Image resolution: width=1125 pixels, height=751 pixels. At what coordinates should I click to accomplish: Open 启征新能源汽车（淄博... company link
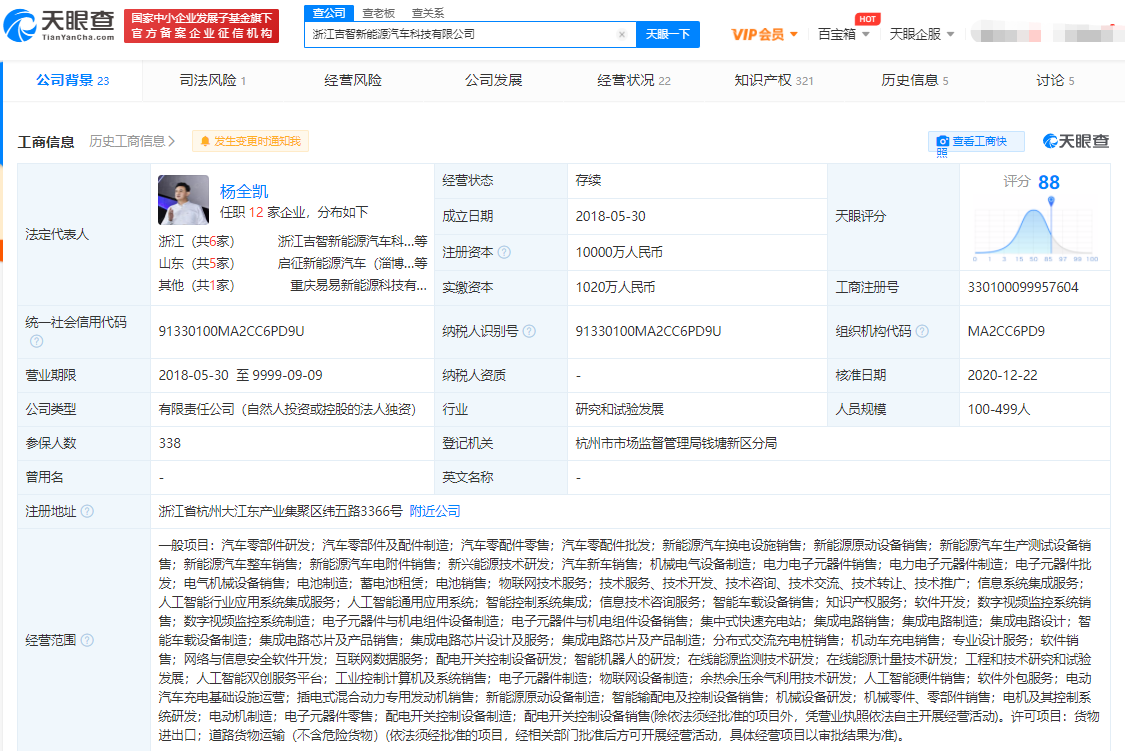point(352,263)
